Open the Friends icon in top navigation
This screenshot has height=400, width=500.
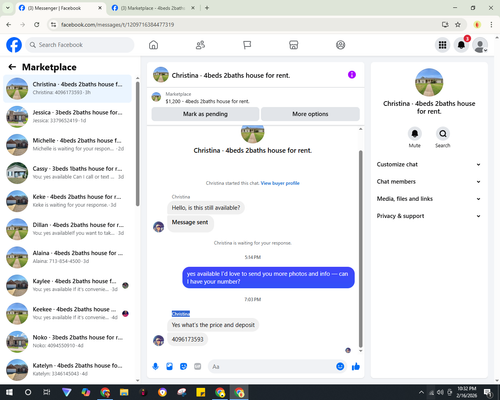(x=200, y=45)
